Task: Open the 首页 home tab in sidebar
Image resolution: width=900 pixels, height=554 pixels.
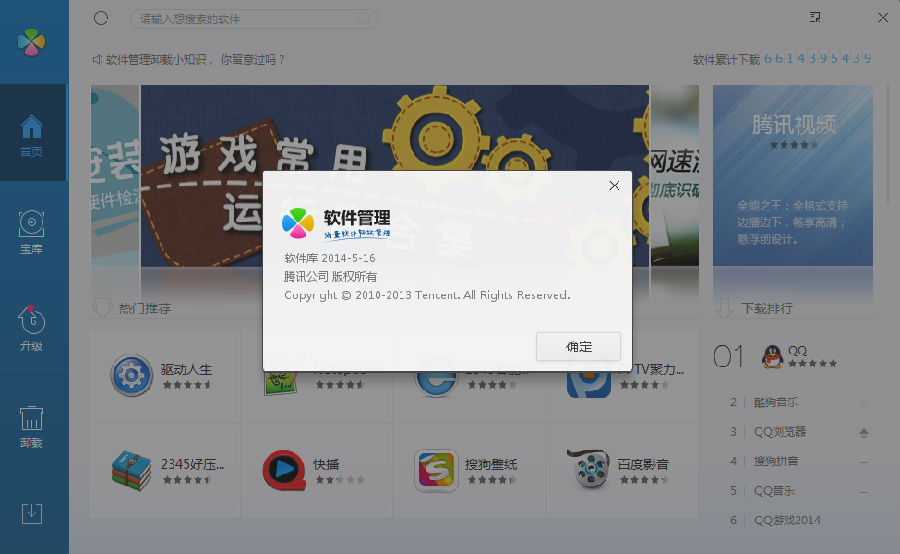Action: (32, 135)
